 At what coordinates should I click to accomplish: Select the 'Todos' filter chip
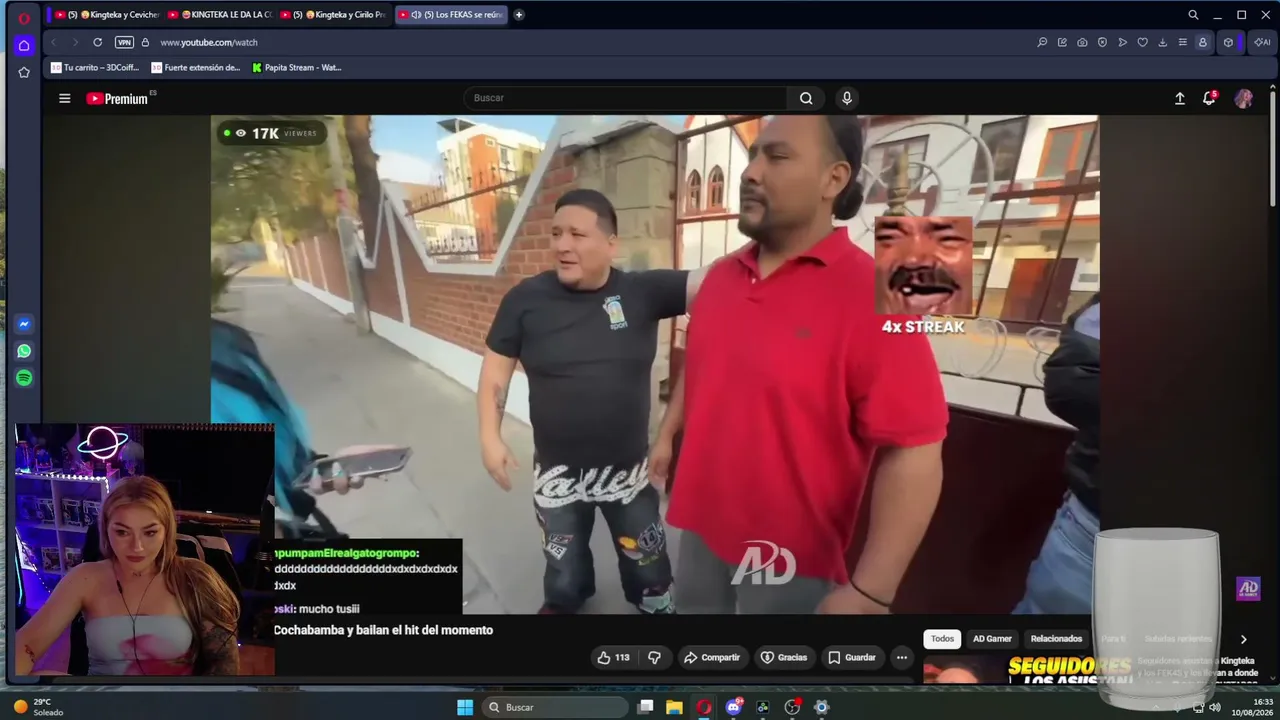tap(942, 638)
